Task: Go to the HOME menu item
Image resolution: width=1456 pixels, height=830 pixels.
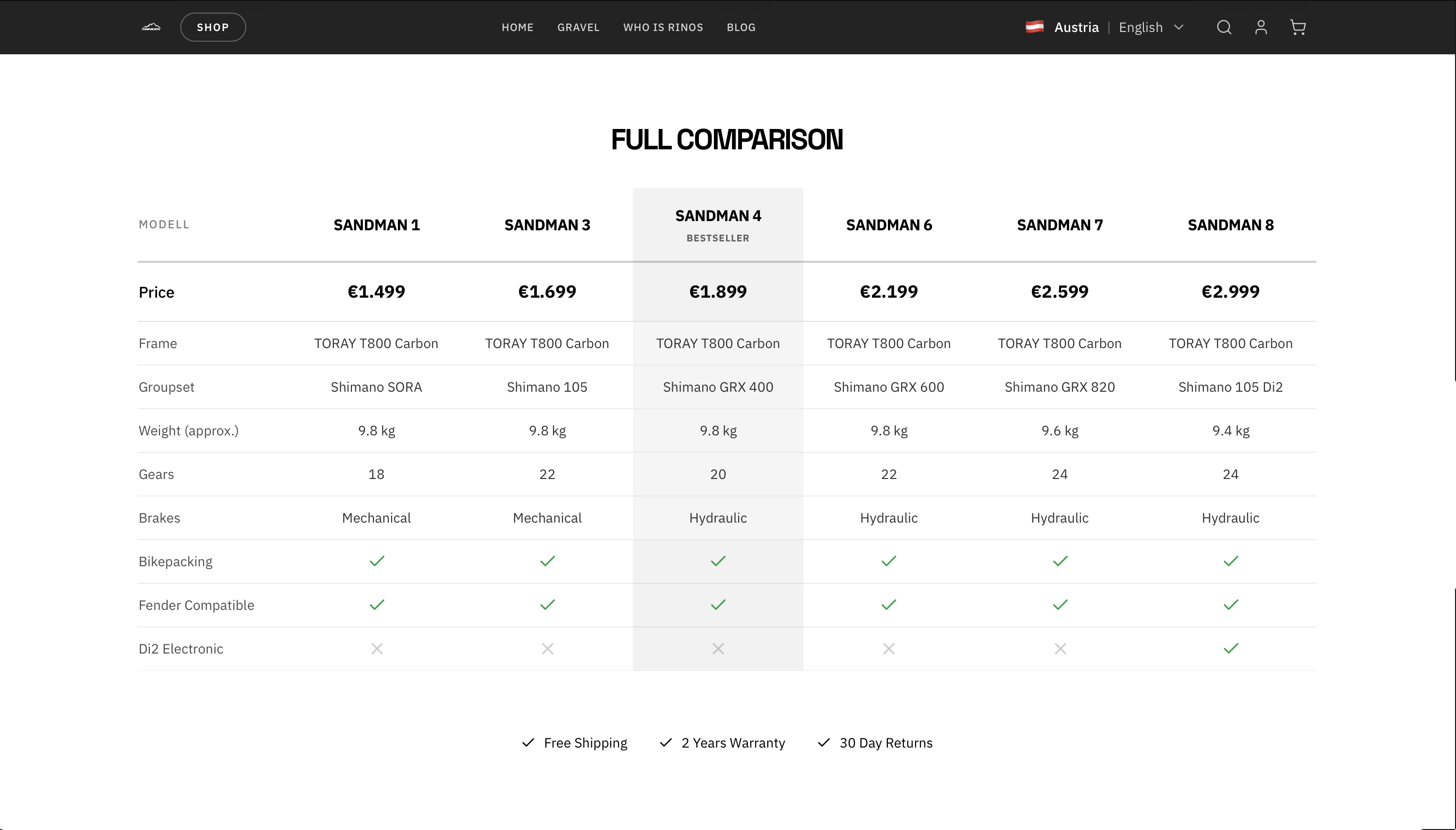Action: [x=518, y=27]
